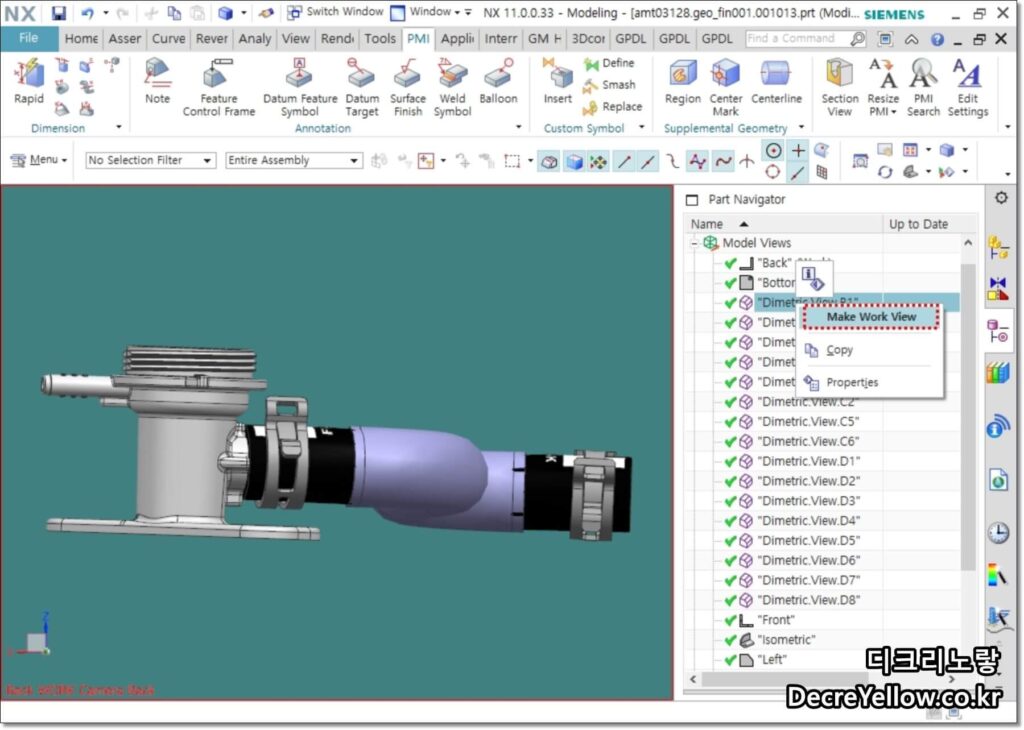Create a Datum Feature Symbol

300,87
